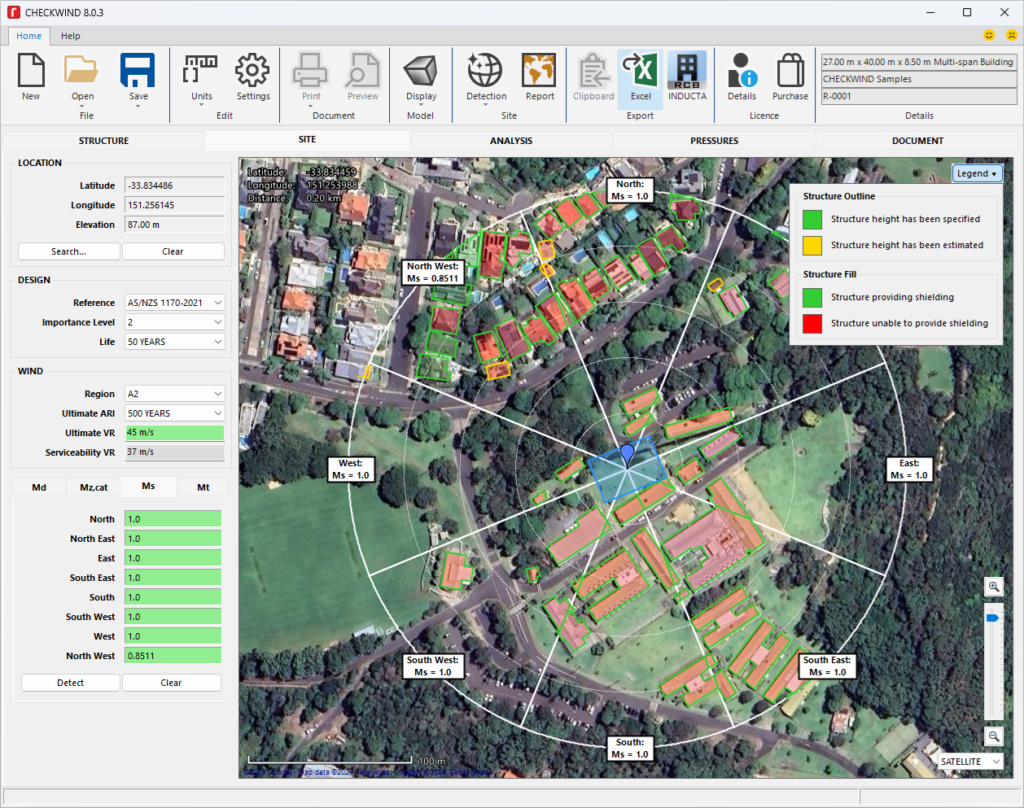Click the North West Ms field 0.8511
Screen dimensions: 1024x808
pos(172,656)
